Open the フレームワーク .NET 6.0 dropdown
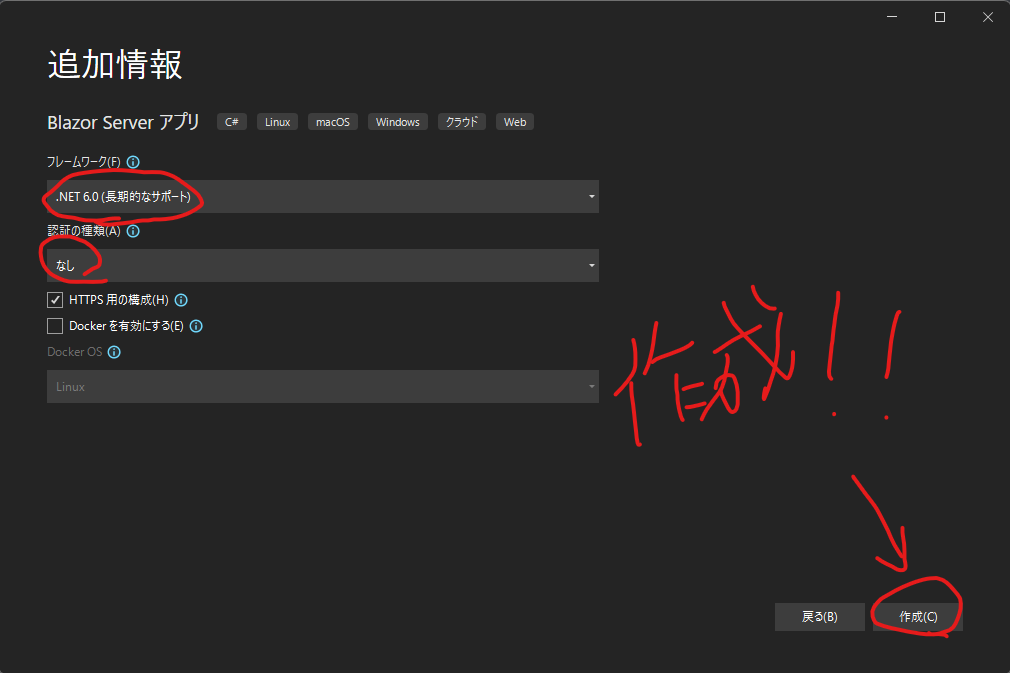 coord(323,196)
